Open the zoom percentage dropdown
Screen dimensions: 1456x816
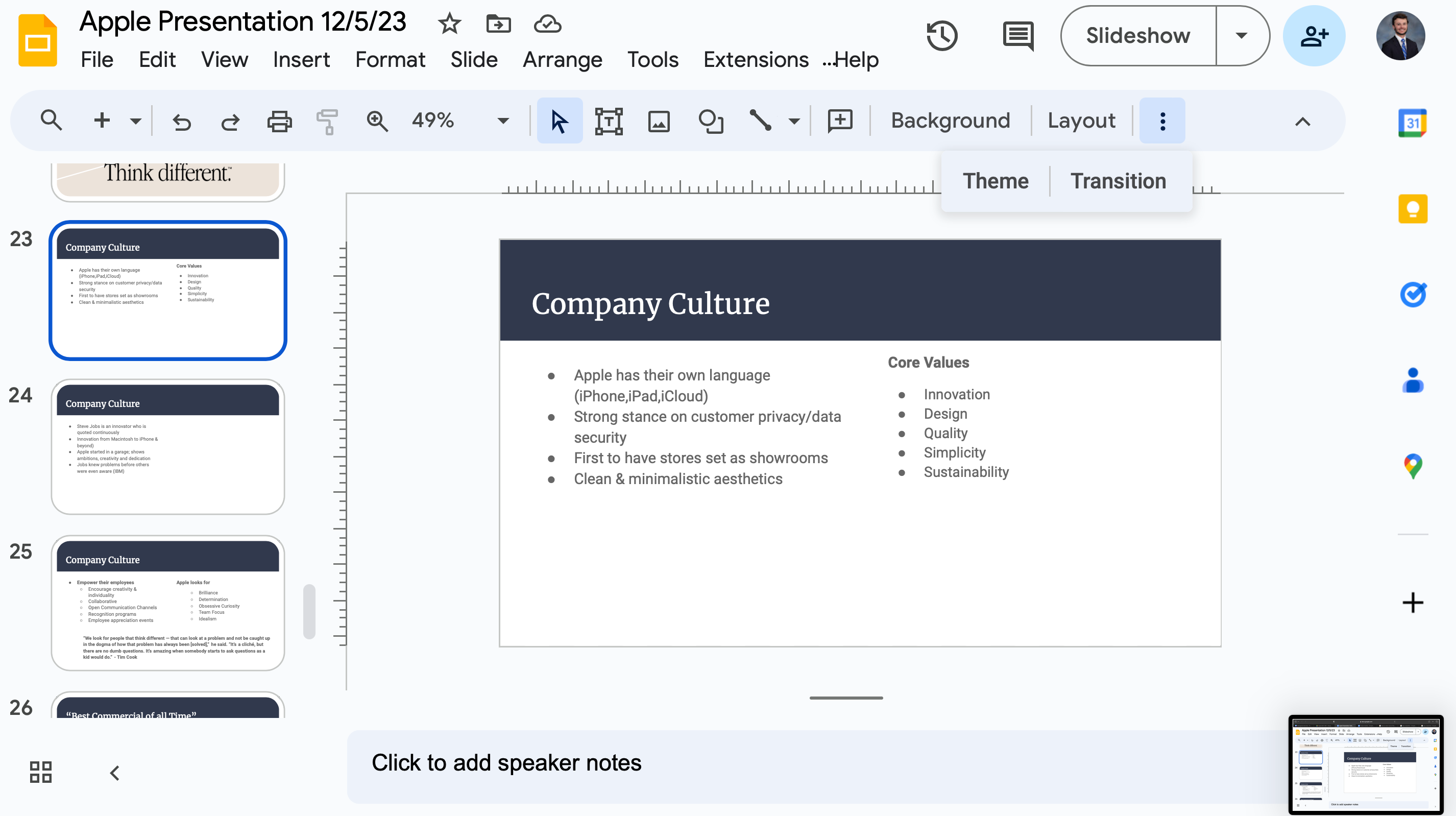pos(502,121)
